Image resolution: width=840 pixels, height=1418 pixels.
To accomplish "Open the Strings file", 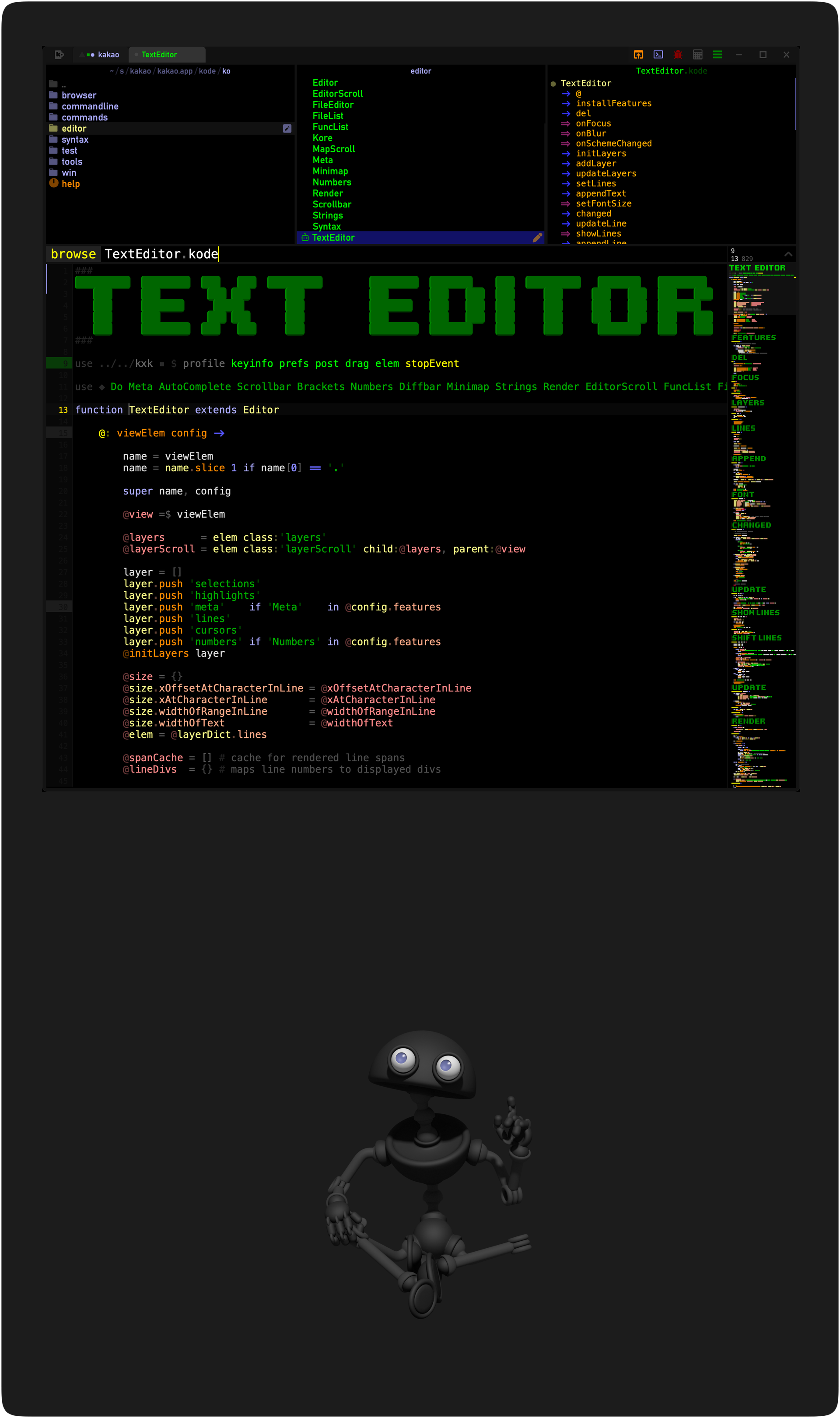I will (328, 215).
